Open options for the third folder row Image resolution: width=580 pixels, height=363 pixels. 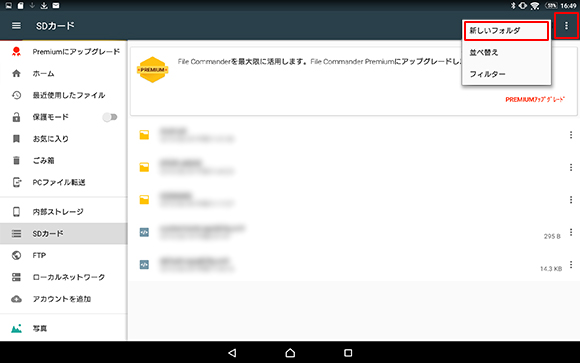[x=571, y=200]
